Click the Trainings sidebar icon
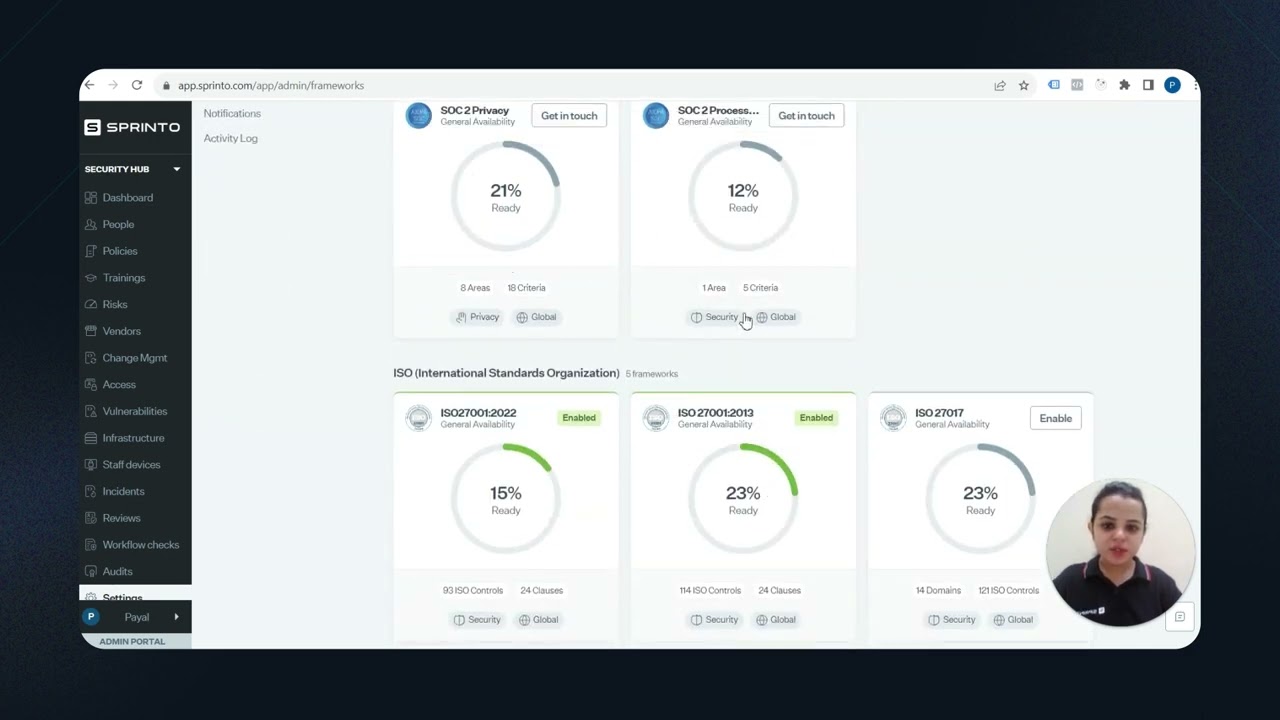The height and width of the screenshot is (720, 1280). 91,278
